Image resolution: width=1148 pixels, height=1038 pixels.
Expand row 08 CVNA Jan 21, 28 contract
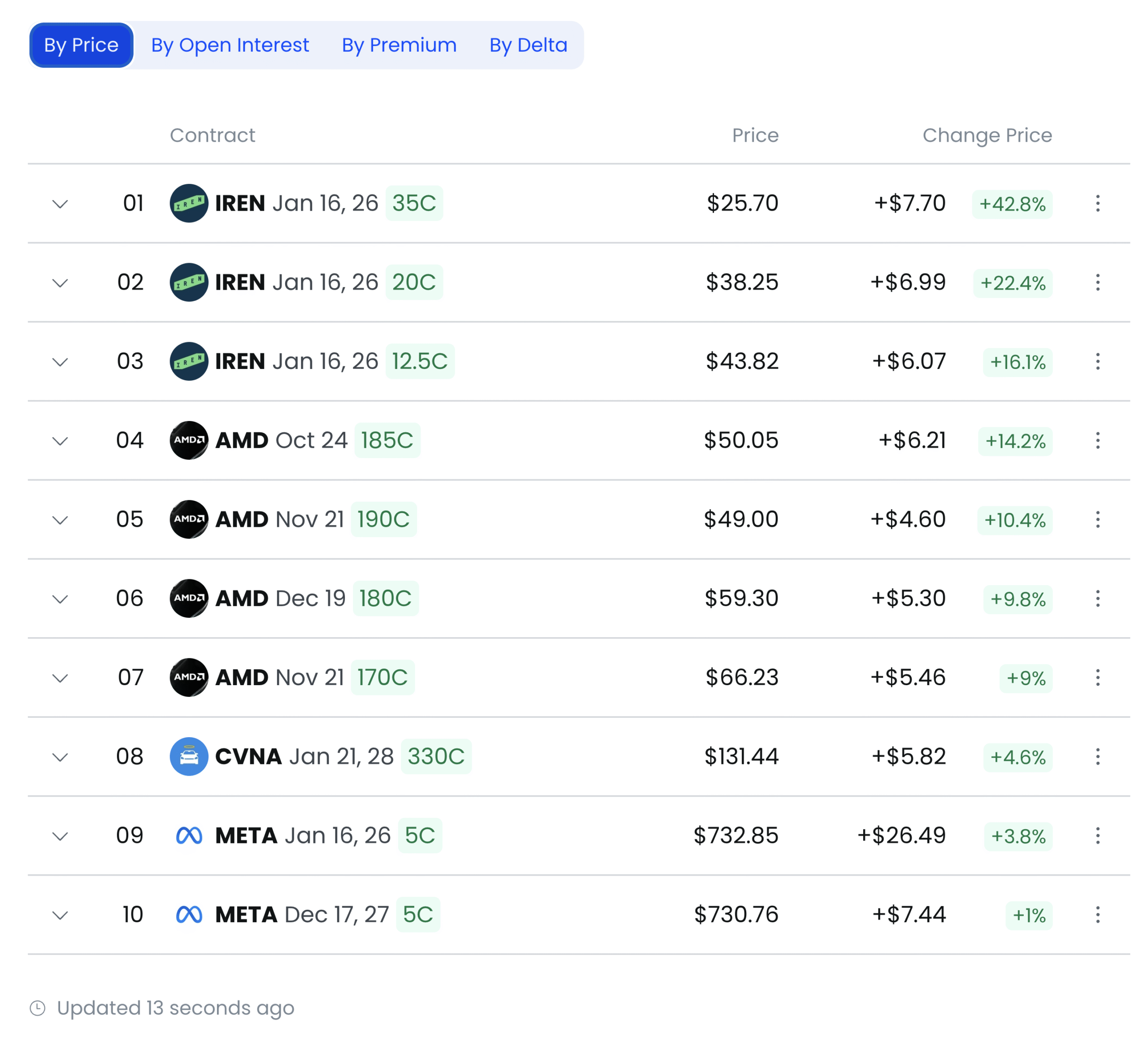pyautogui.click(x=61, y=757)
